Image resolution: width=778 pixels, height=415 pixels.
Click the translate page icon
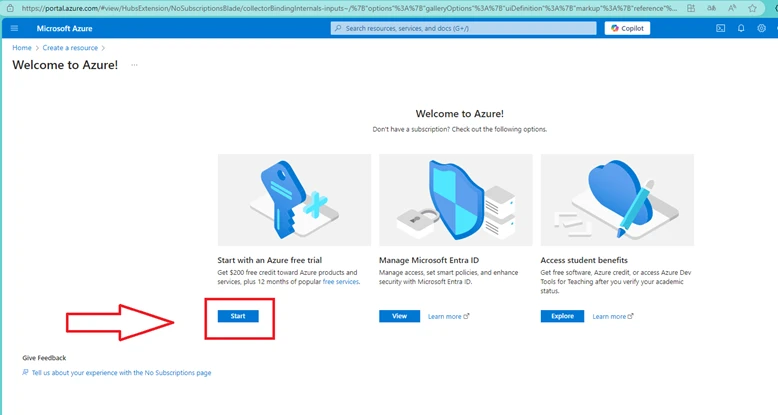coord(712,8)
